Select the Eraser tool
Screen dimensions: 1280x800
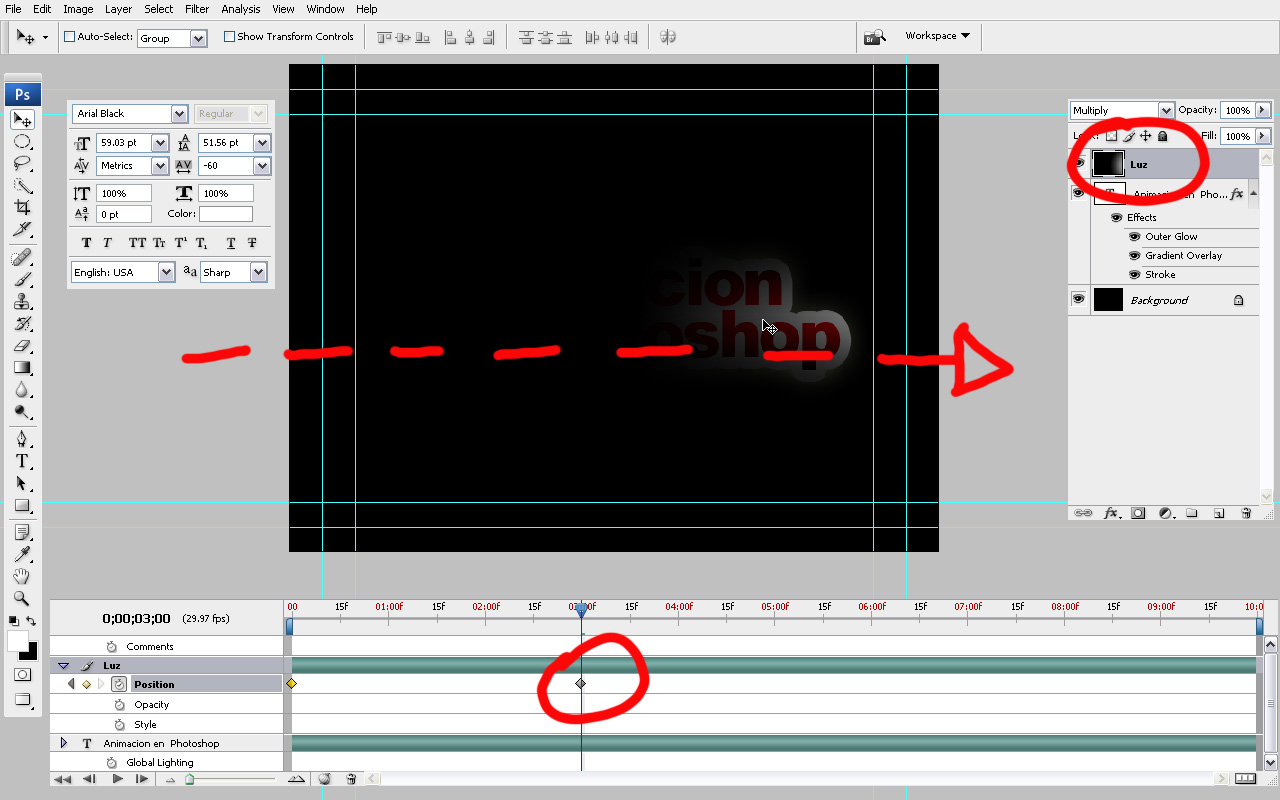[x=22, y=346]
